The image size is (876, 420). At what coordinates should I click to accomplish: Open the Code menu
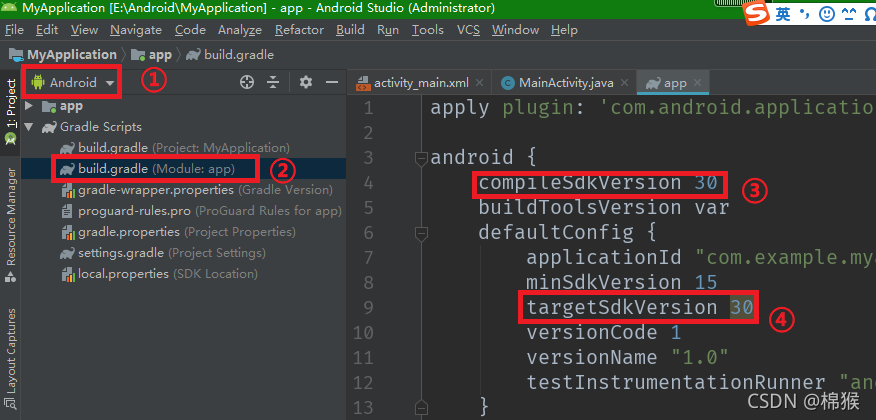[190, 30]
